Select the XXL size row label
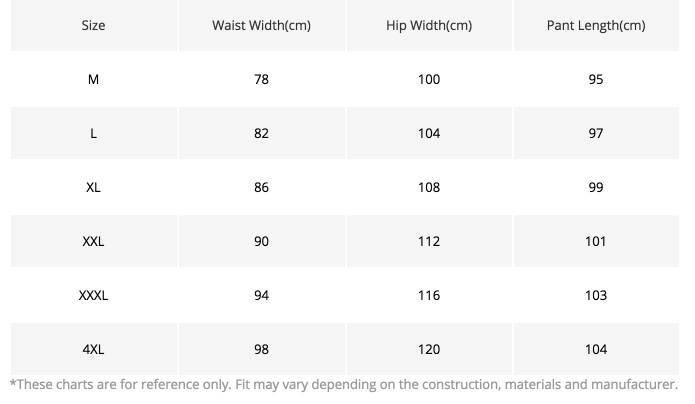Viewport: 695px width, 404px height. 93,241
